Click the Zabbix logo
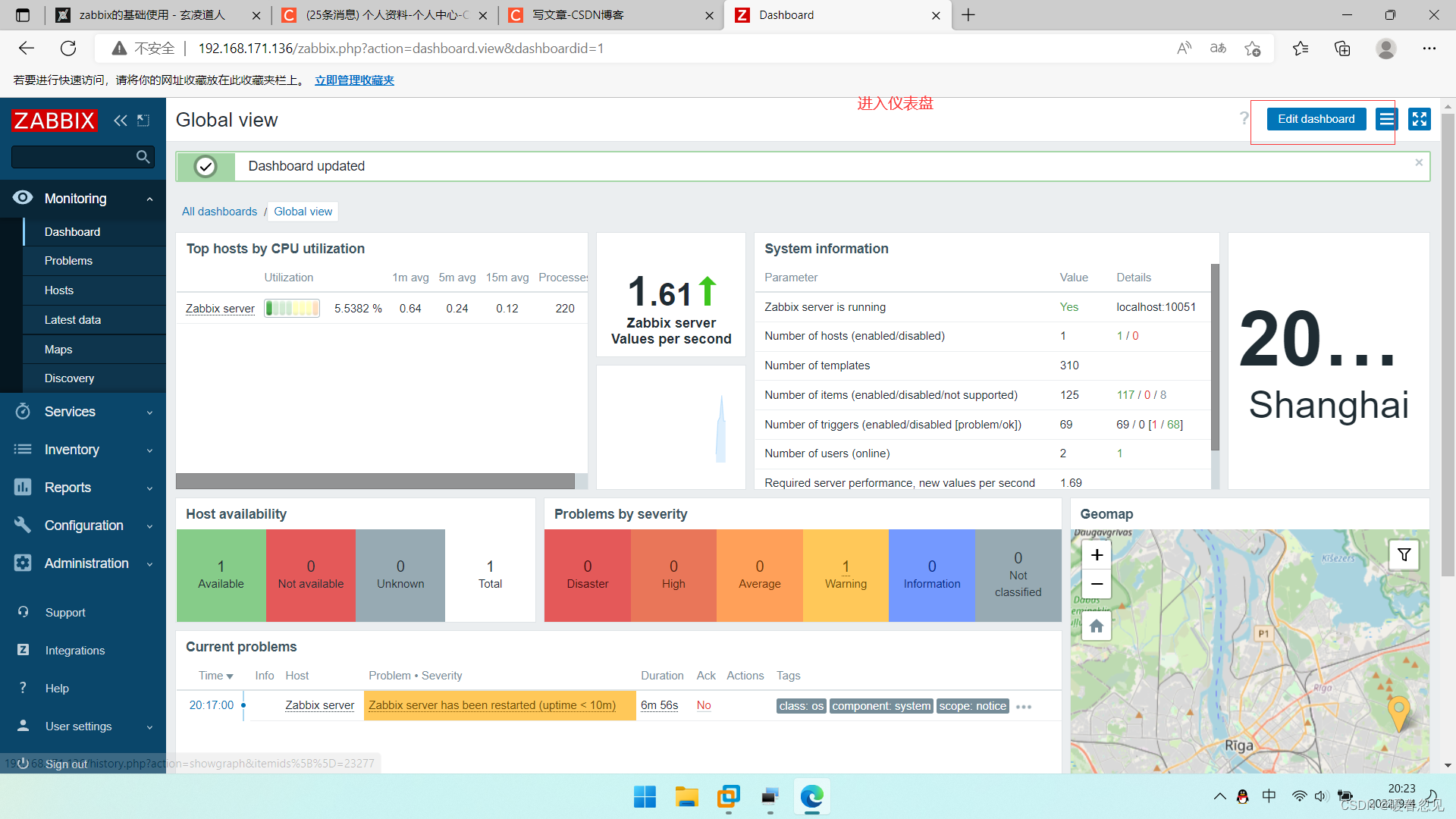Screen dimensions: 1456x819 click(55, 120)
